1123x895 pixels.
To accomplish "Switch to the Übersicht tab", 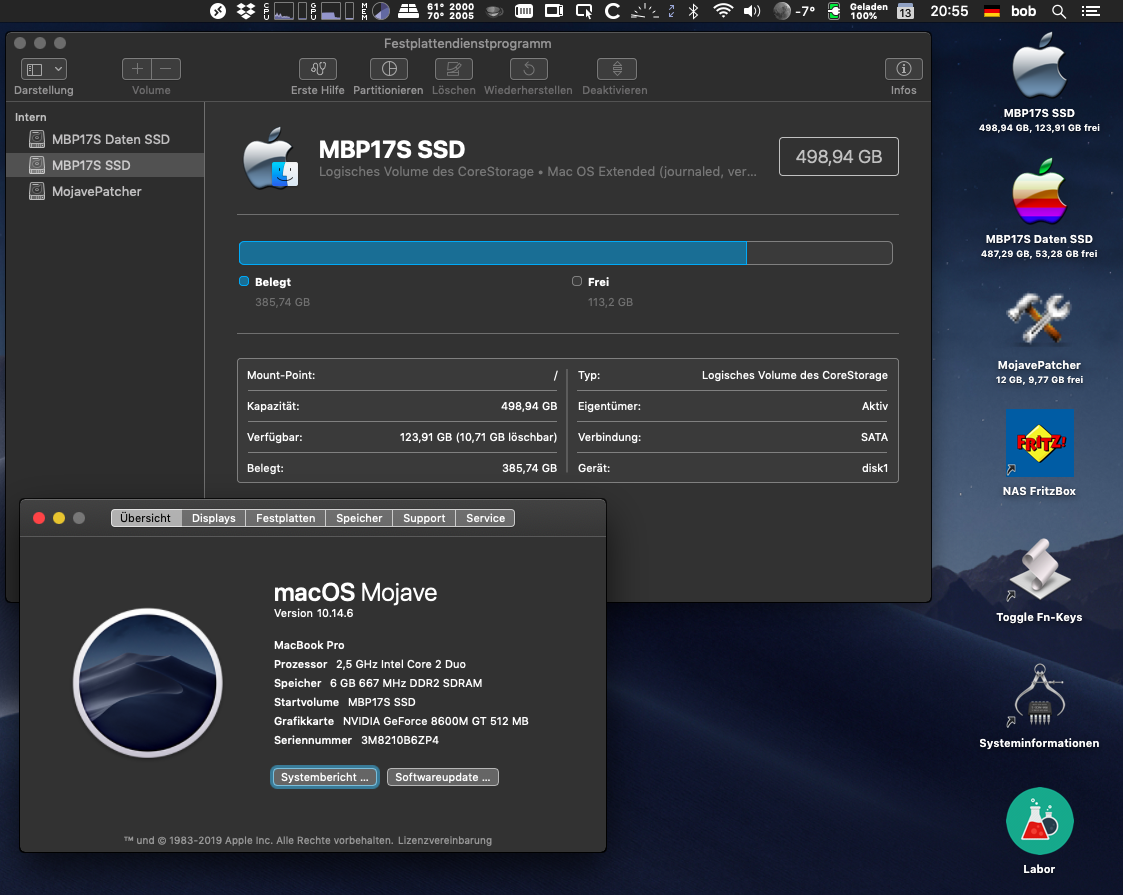I will tap(146, 518).
